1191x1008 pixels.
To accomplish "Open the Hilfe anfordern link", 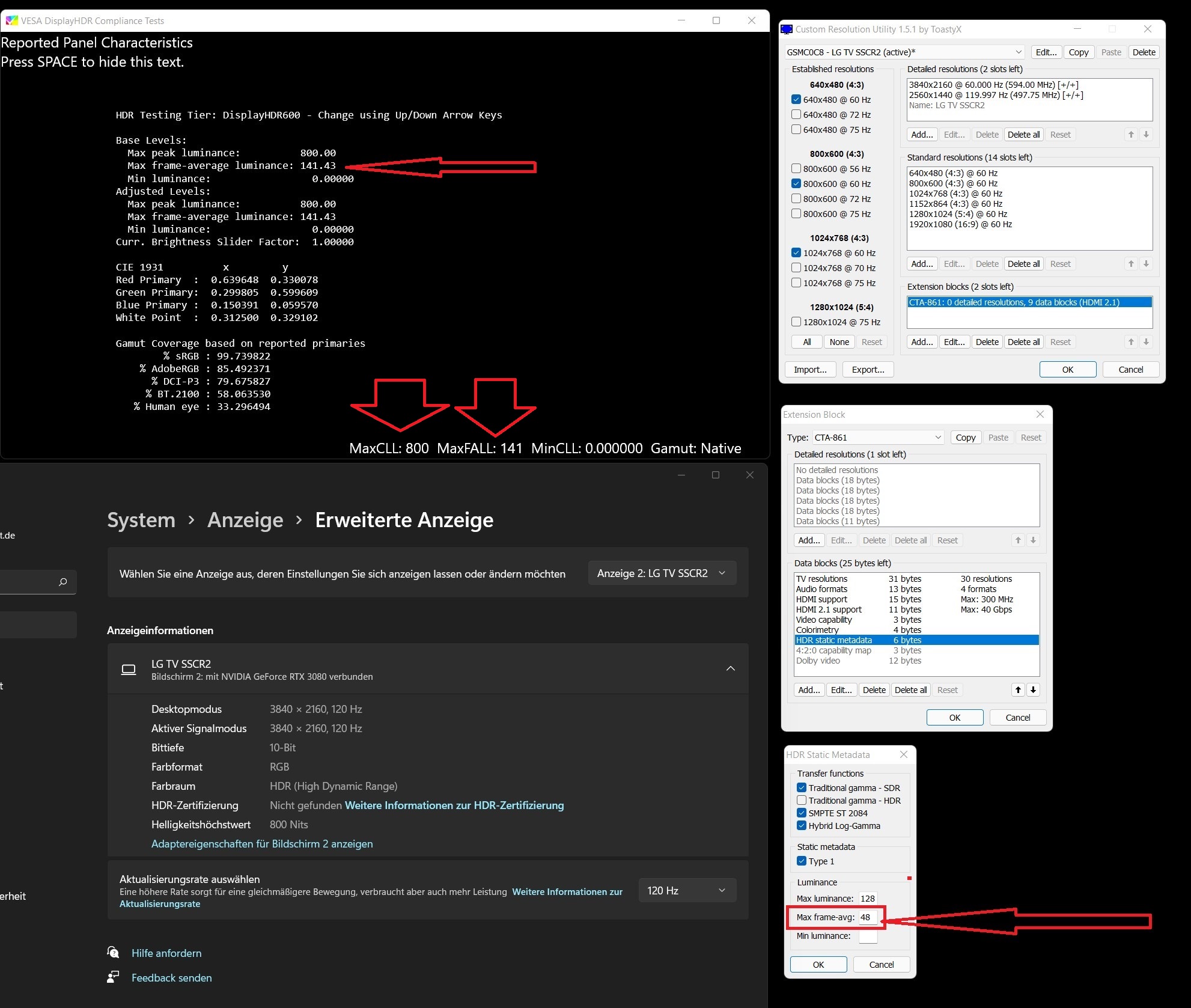I will (x=166, y=953).
